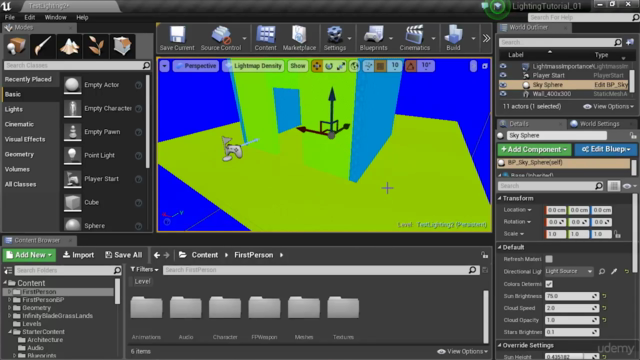Maximize the viewport with restore icon
The image size is (640, 360).
[x=484, y=66]
